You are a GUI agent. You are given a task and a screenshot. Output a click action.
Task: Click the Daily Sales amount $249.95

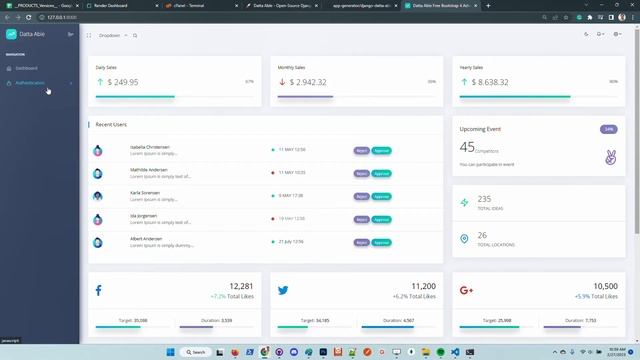click(123, 82)
